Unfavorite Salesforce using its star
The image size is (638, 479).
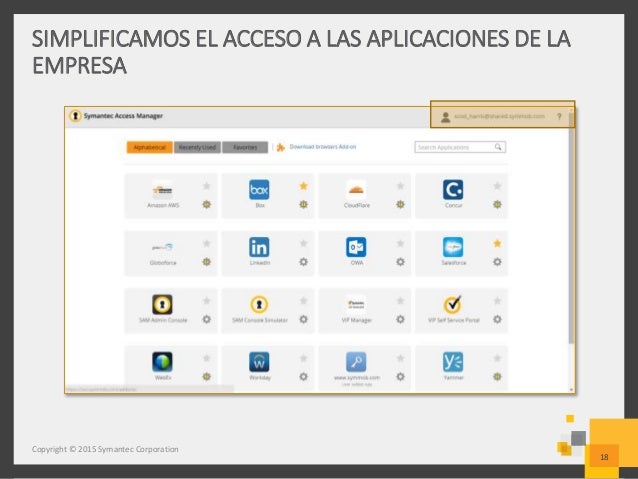coord(497,243)
